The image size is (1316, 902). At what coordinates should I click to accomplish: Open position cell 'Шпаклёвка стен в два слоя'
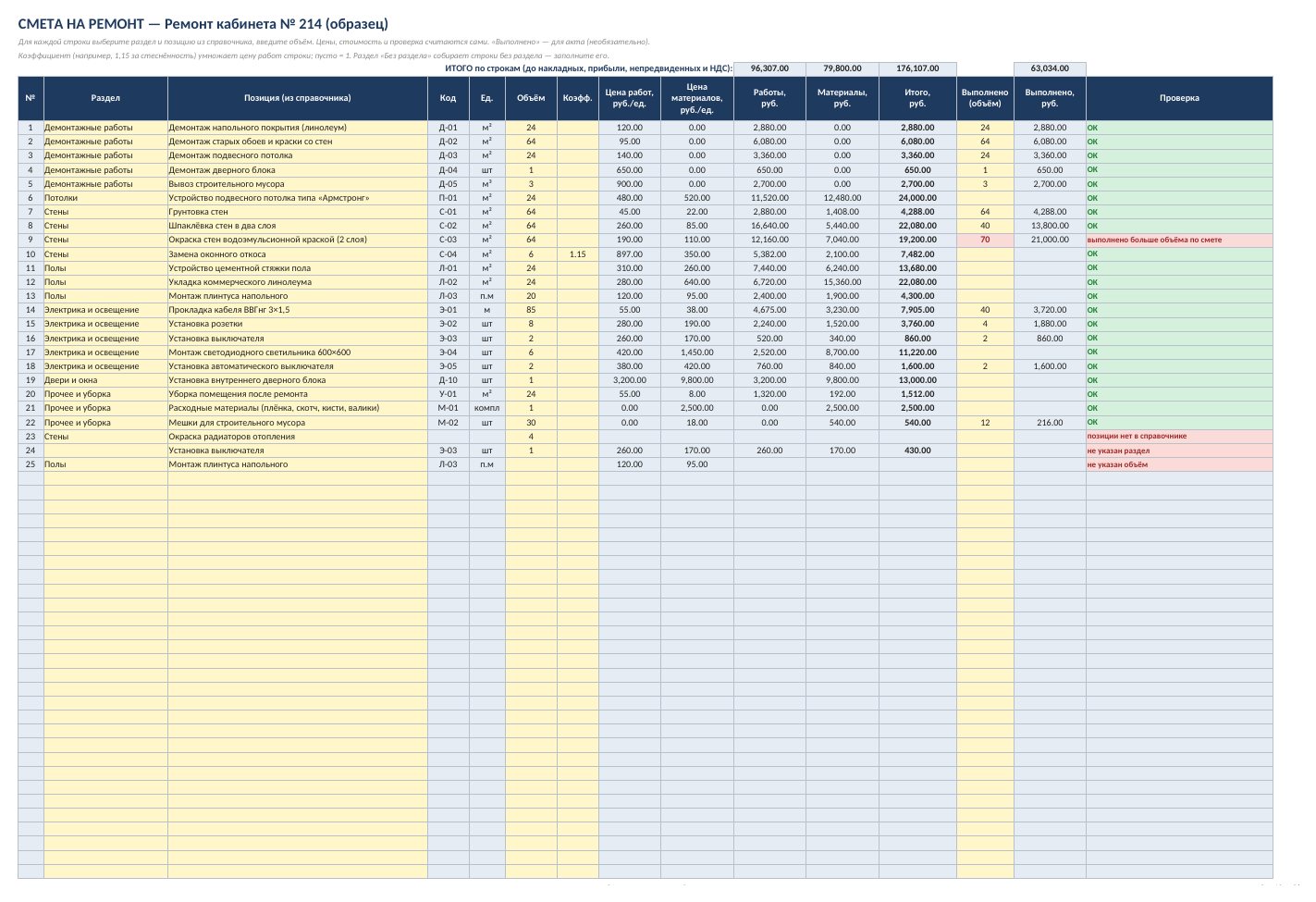(297, 226)
